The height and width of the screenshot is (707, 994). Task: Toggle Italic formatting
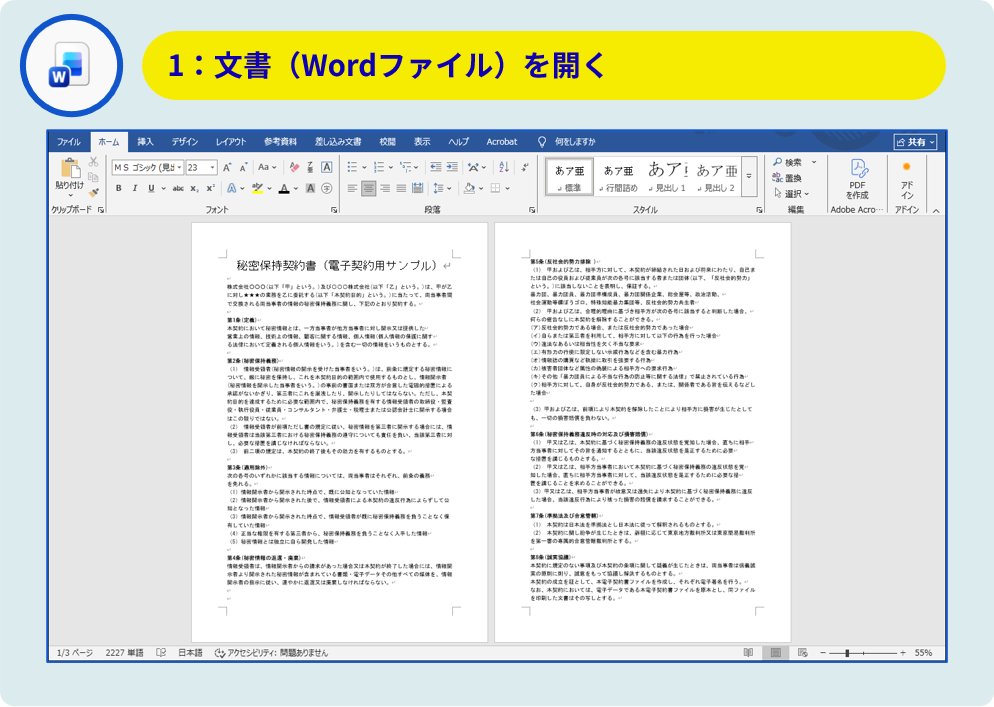[134, 188]
